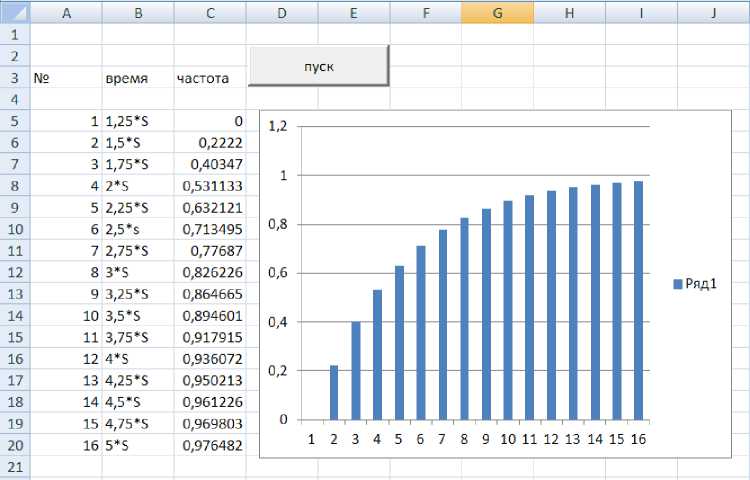Select row 21 header

pyautogui.click(x=15, y=467)
